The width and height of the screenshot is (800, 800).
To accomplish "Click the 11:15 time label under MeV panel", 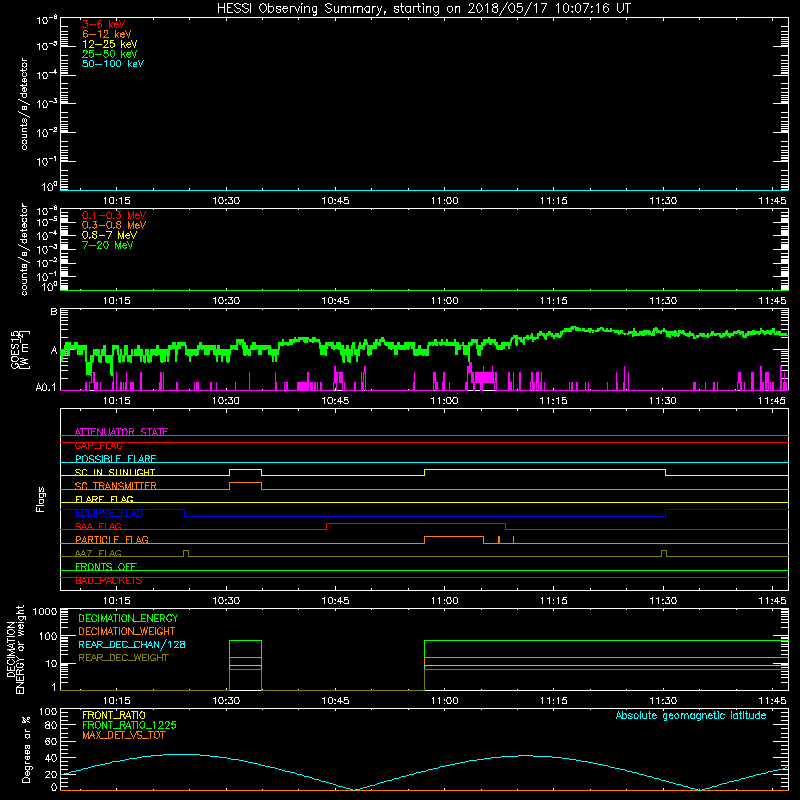I will tap(554, 301).
